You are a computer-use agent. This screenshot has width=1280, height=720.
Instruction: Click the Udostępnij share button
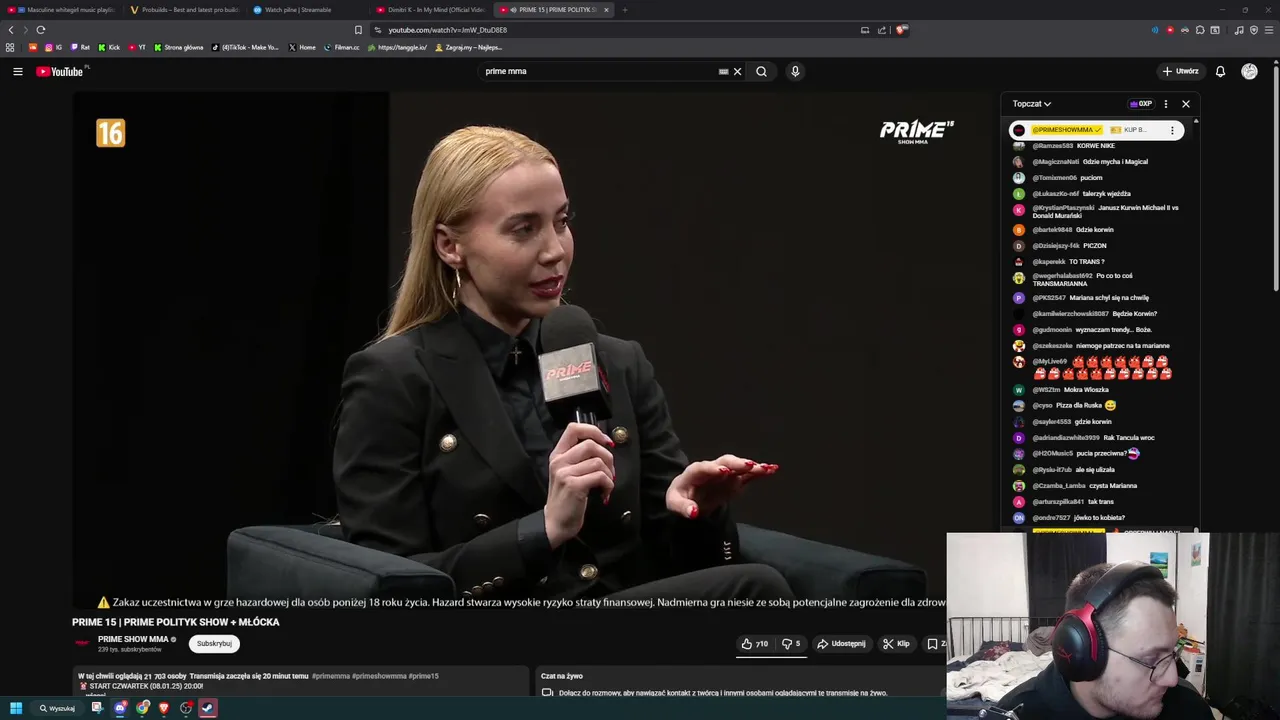click(x=841, y=644)
